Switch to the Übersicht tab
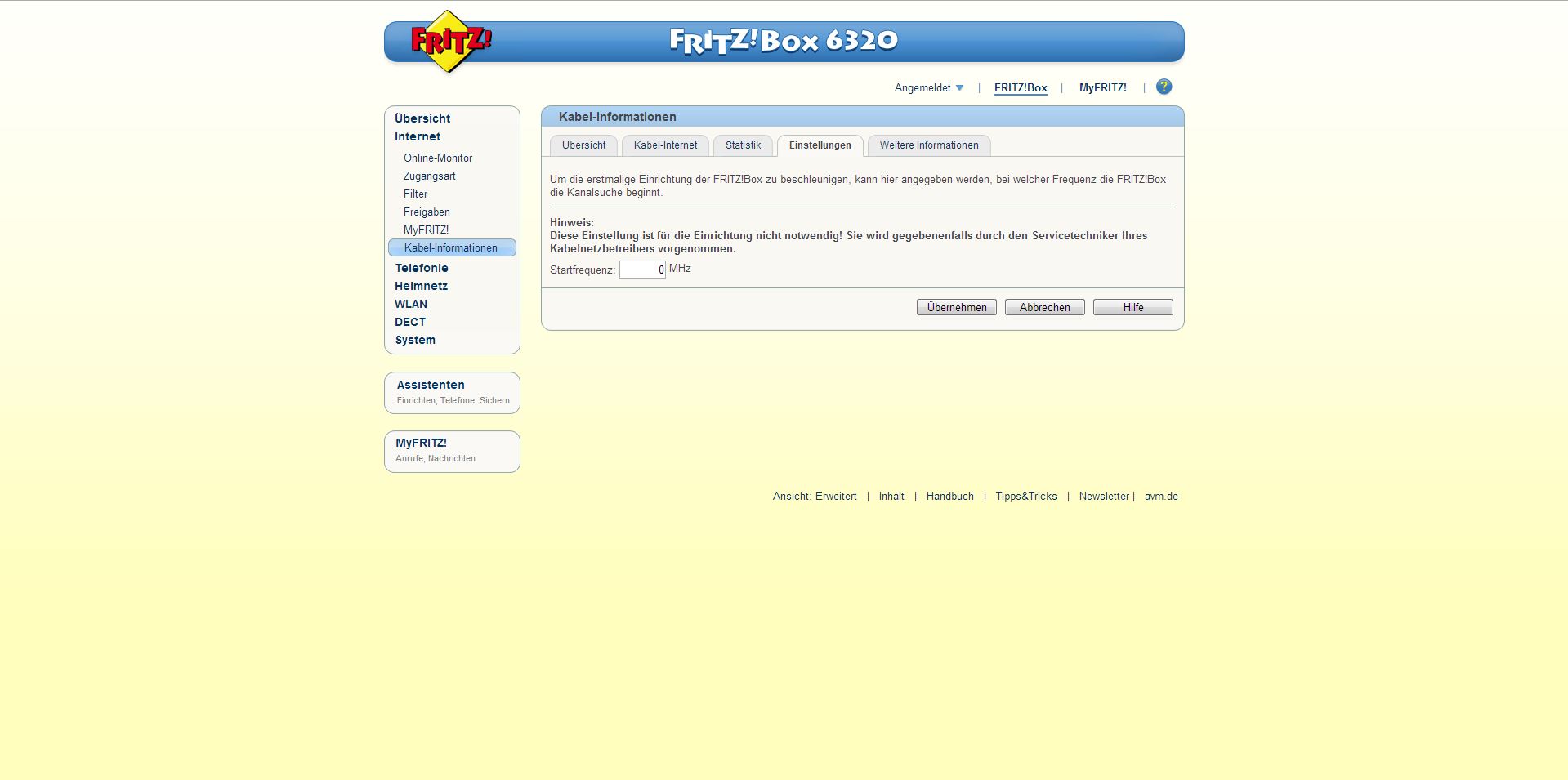 (584, 145)
